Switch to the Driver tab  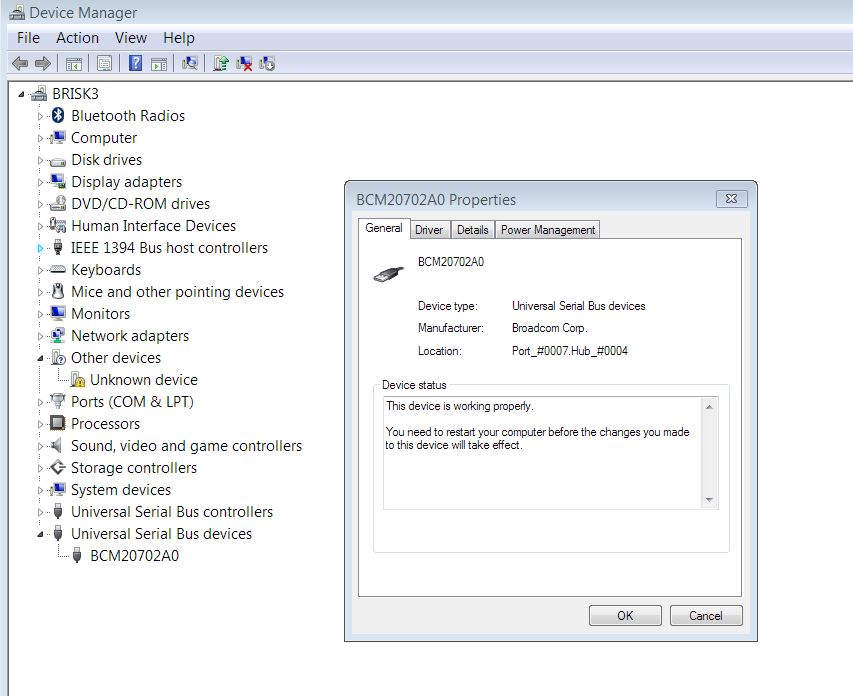[429, 230]
